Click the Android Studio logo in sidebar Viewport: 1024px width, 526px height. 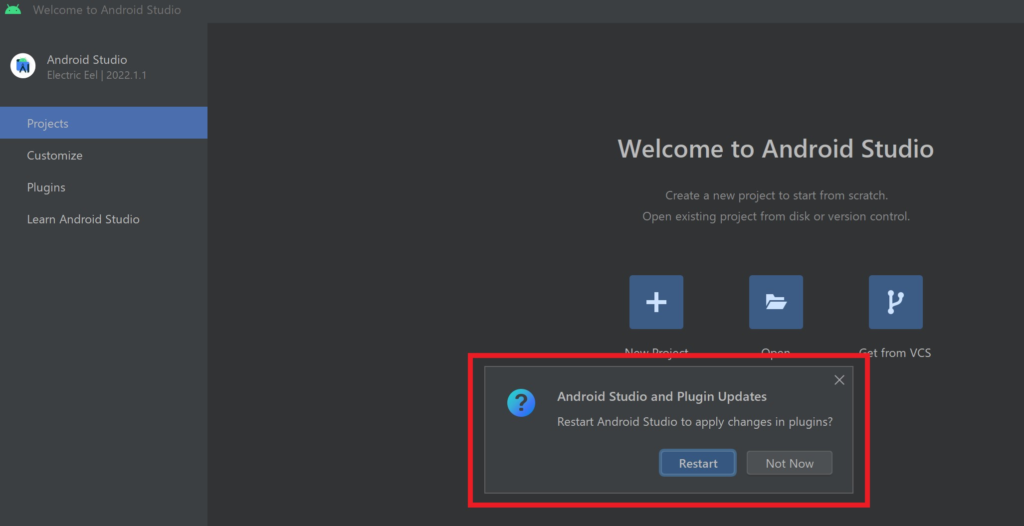[x=23, y=66]
